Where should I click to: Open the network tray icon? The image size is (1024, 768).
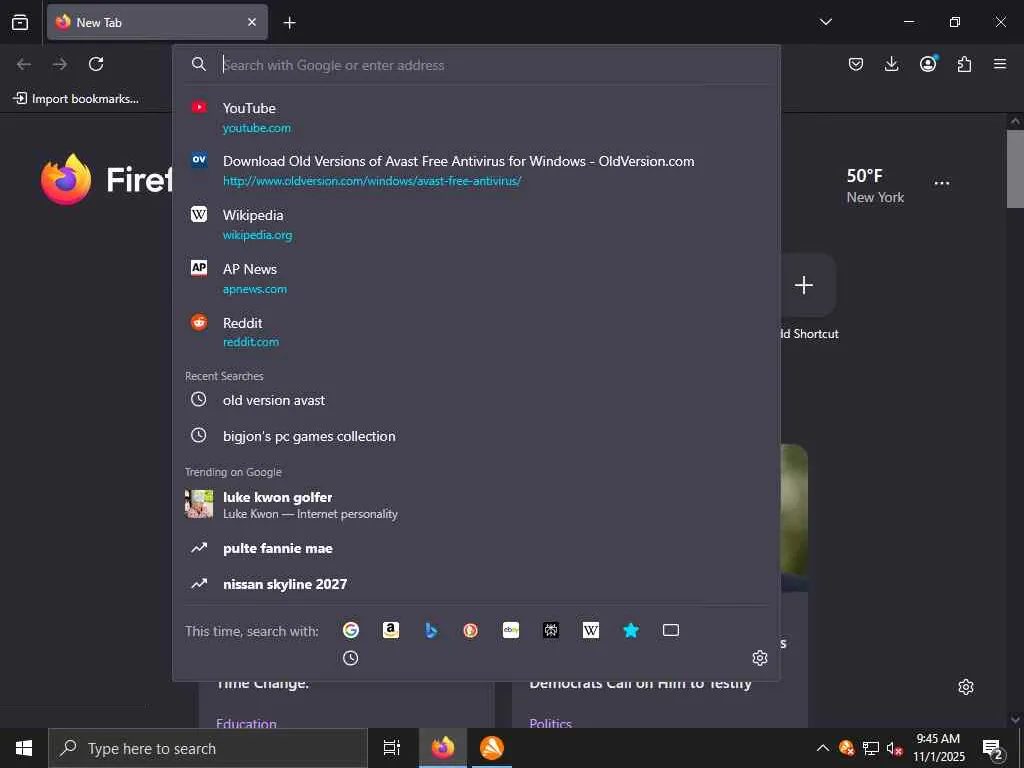pyautogui.click(x=871, y=748)
